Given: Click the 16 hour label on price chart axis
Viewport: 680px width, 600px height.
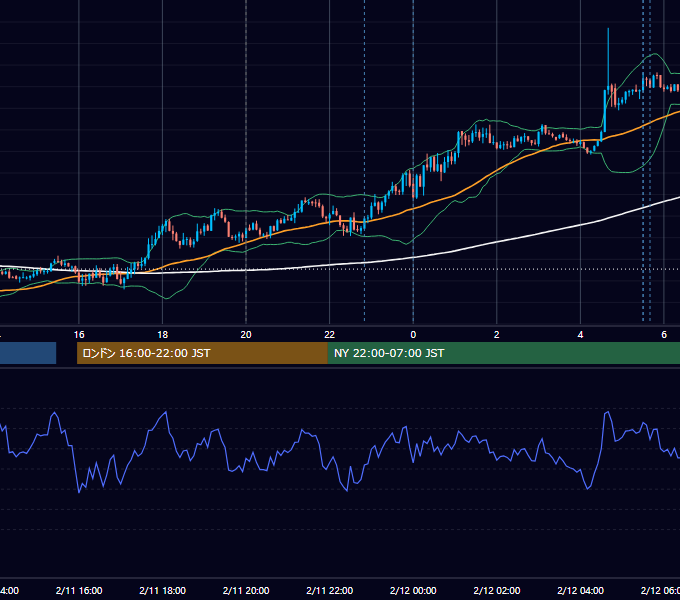Looking at the screenshot, I should click(x=79, y=335).
